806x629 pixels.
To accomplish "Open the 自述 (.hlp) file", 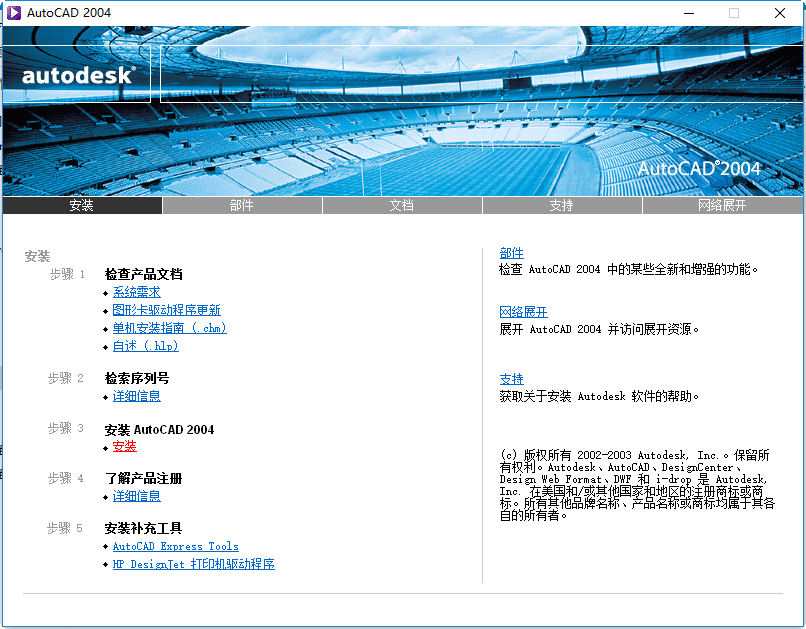I will click(x=146, y=345).
